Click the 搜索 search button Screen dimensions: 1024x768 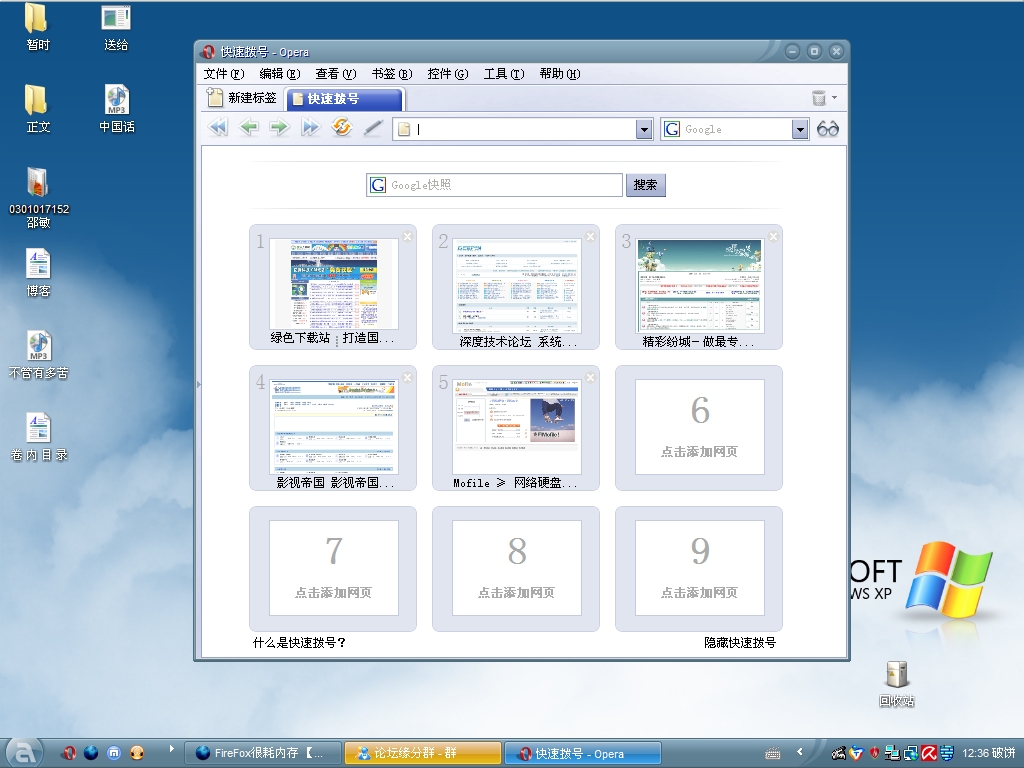pos(645,185)
